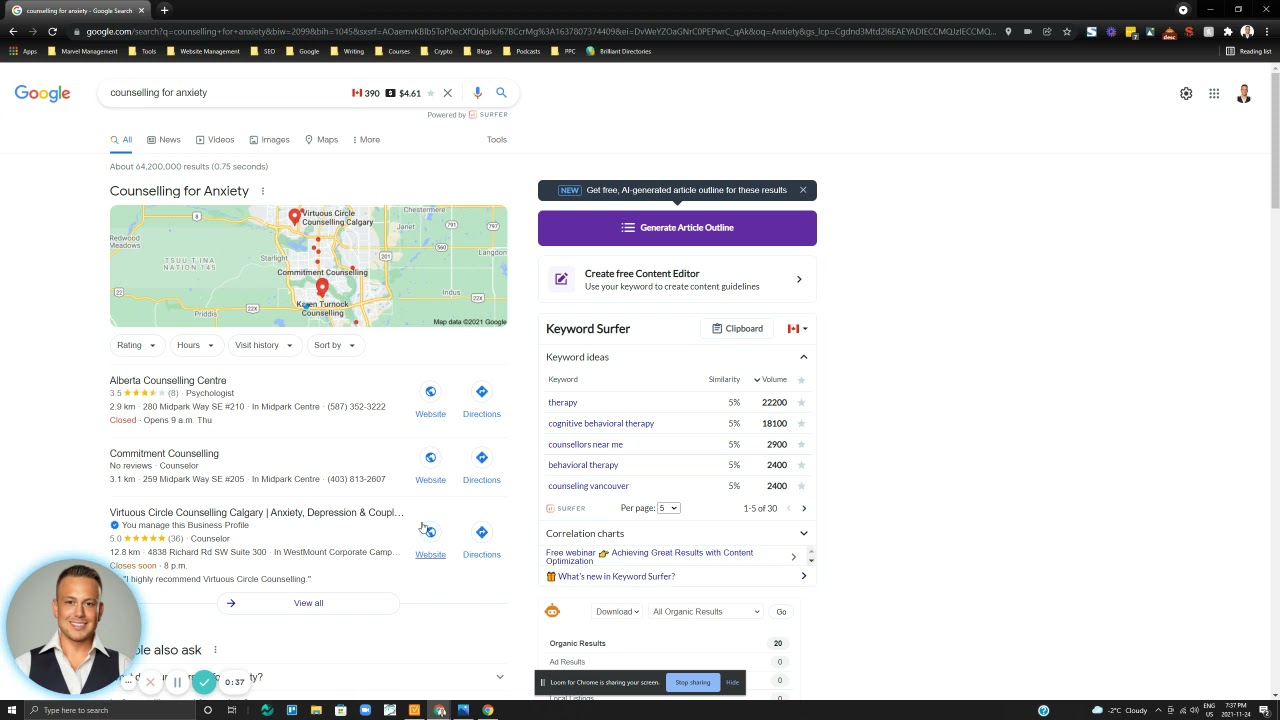Viewport: 1280px width, 720px height.
Task: Star the 'cognitive behavioral therapy' keyword
Action: [801, 423]
